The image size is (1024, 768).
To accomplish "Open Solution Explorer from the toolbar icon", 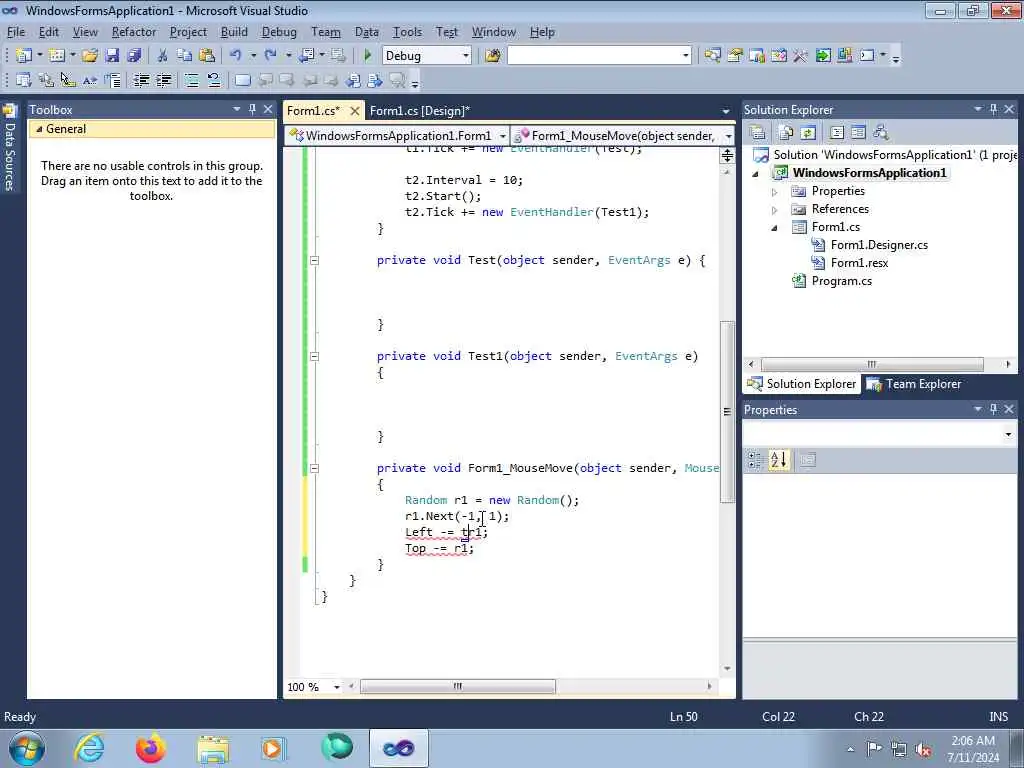I will (x=712, y=56).
